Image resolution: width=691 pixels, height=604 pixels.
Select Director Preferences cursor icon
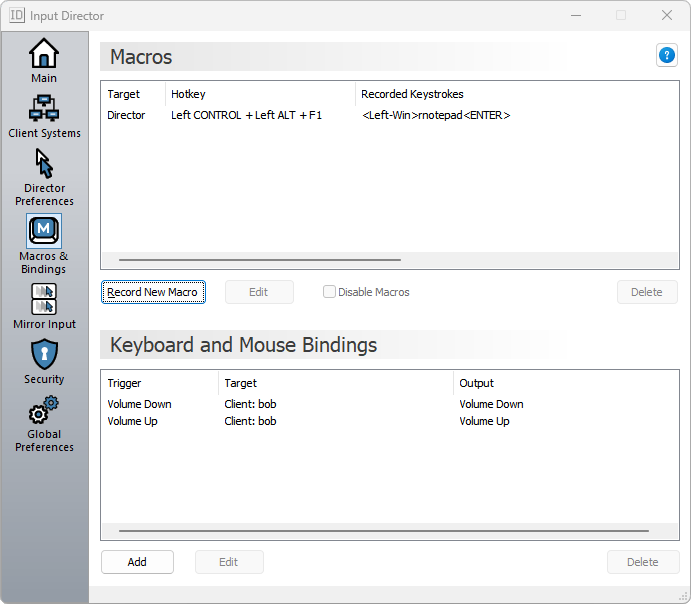[x=44, y=163]
